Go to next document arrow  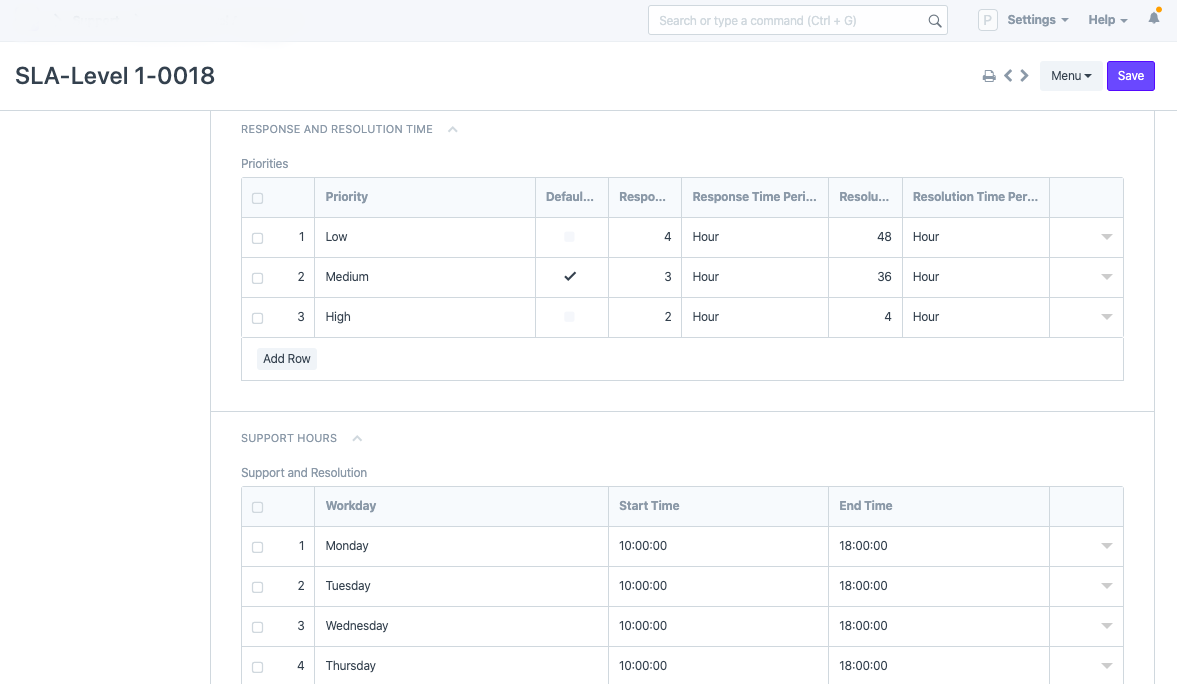click(1024, 76)
